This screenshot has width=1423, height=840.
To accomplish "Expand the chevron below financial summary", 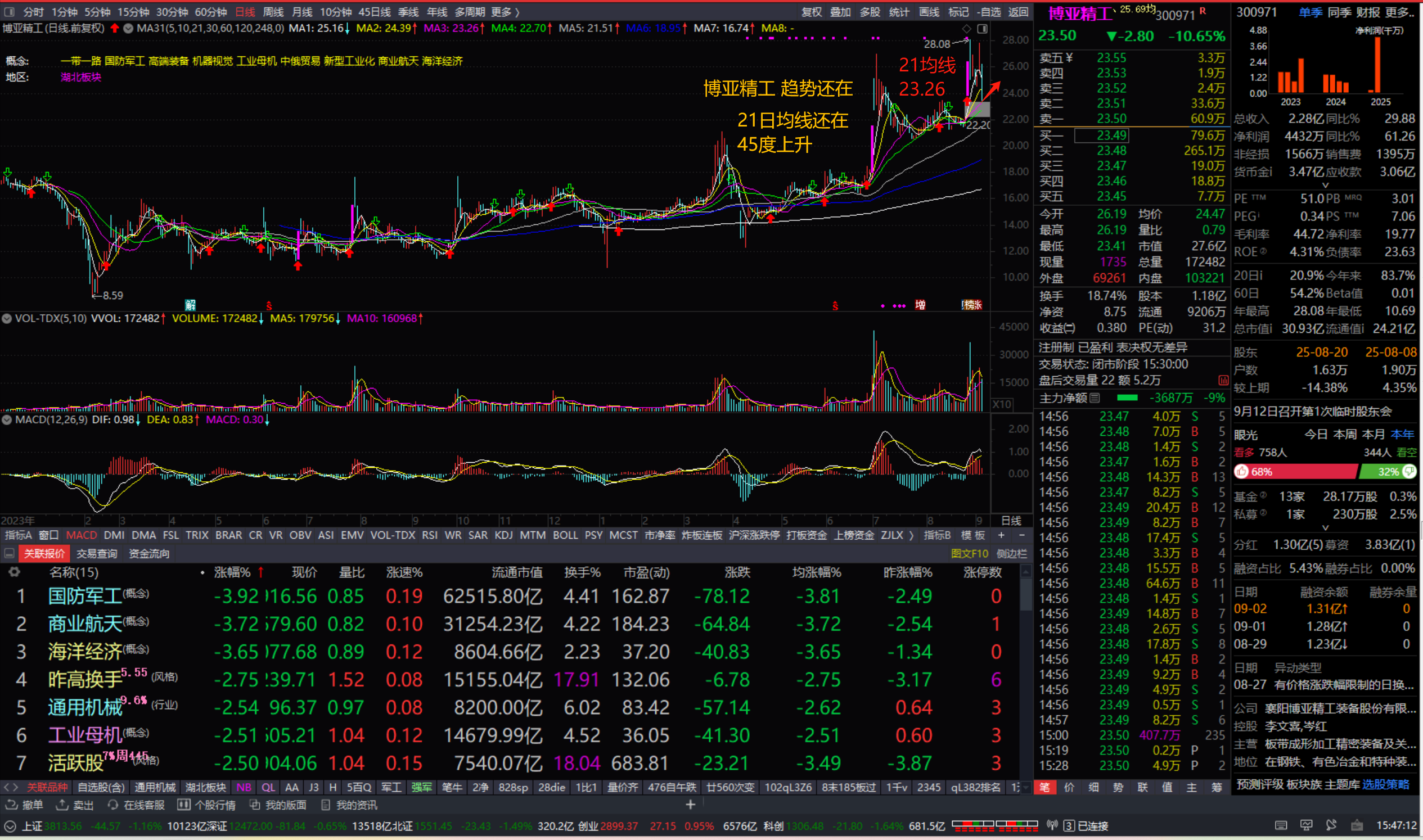I will point(1325,184).
